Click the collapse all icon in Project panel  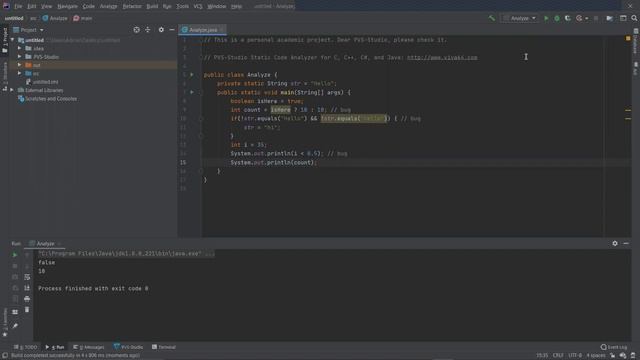tap(148, 30)
